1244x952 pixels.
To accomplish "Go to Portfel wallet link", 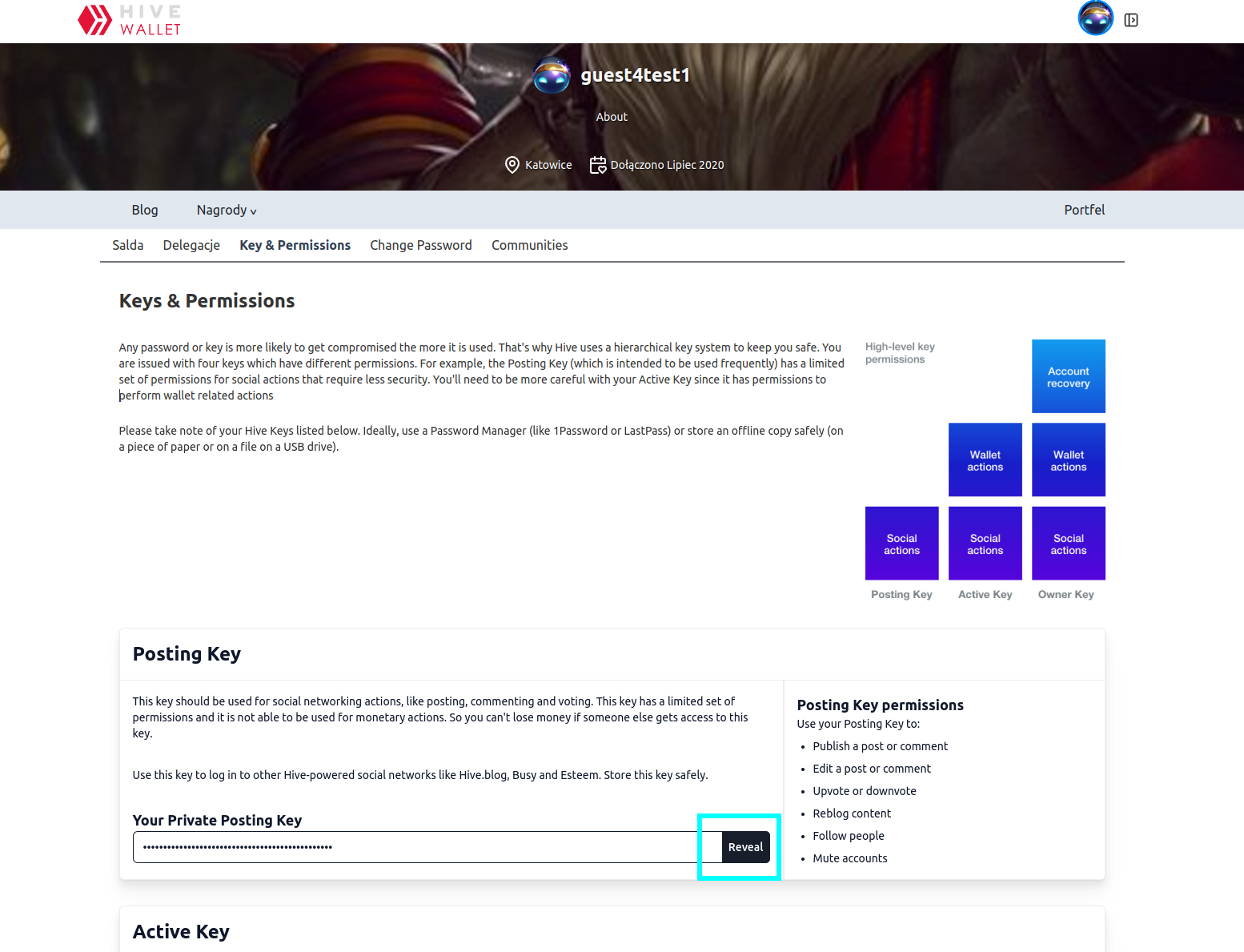I will [1084, 210].
